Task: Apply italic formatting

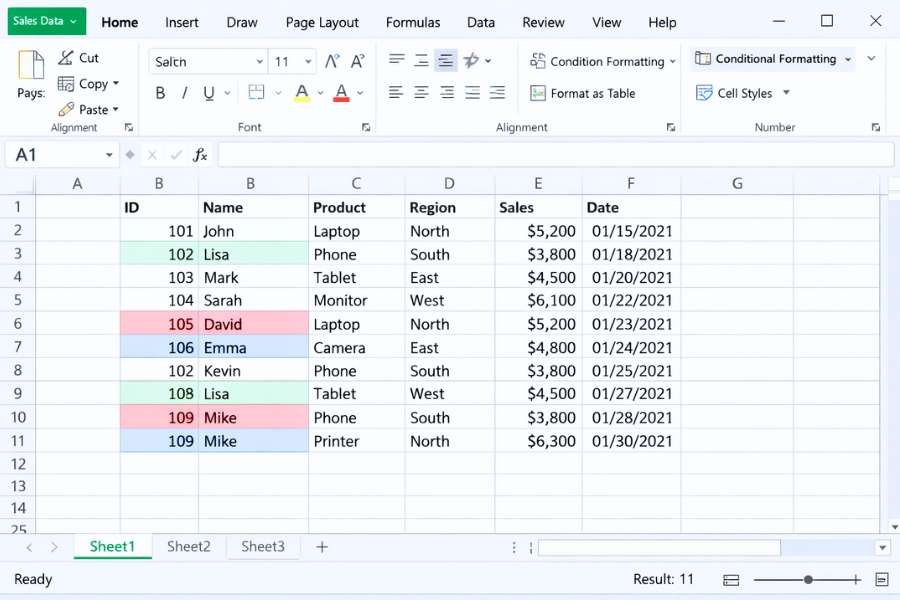Action: 186,92
